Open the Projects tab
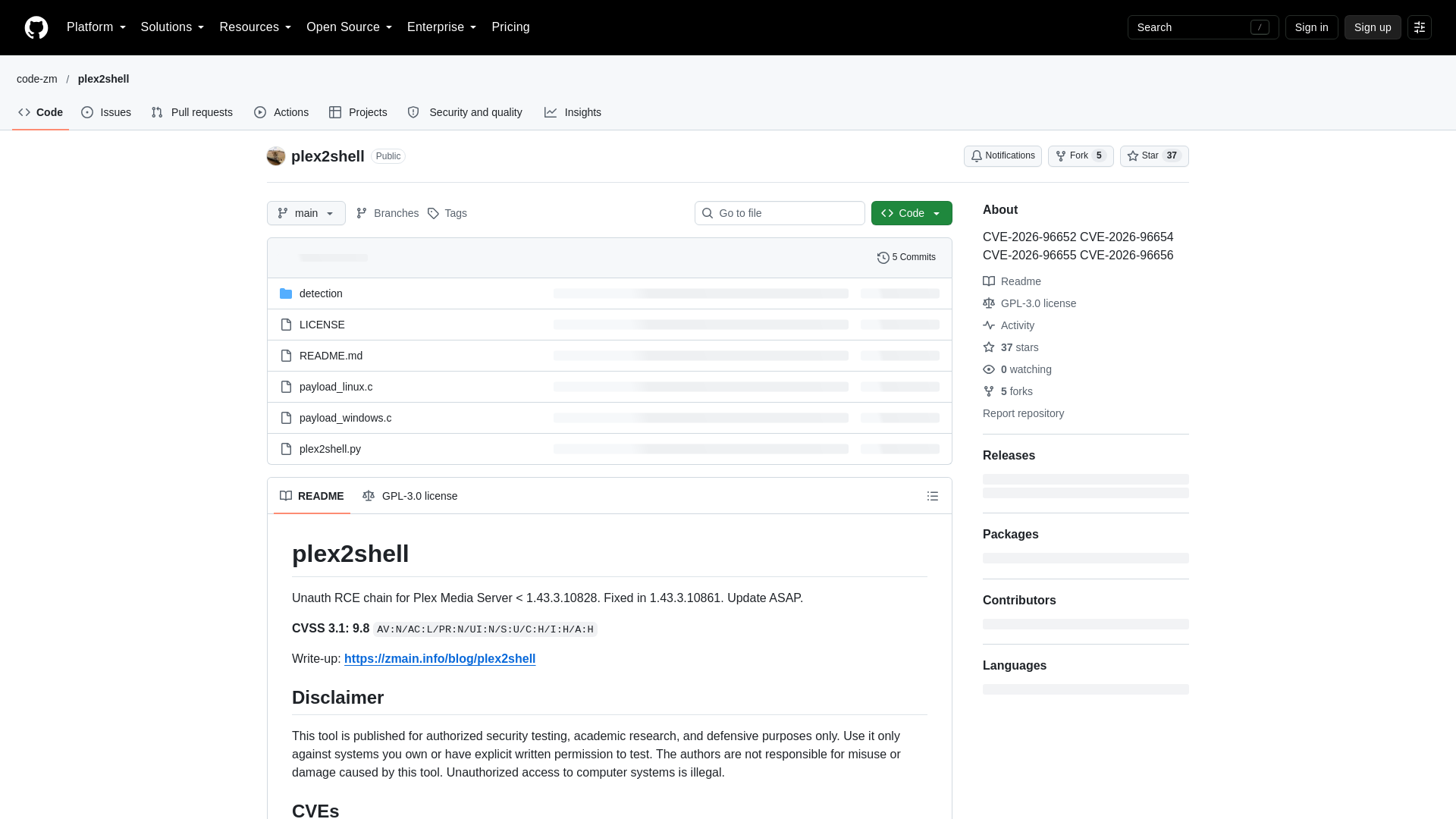The width and height of the screenshot is (1456, 819). click(358, 112)
